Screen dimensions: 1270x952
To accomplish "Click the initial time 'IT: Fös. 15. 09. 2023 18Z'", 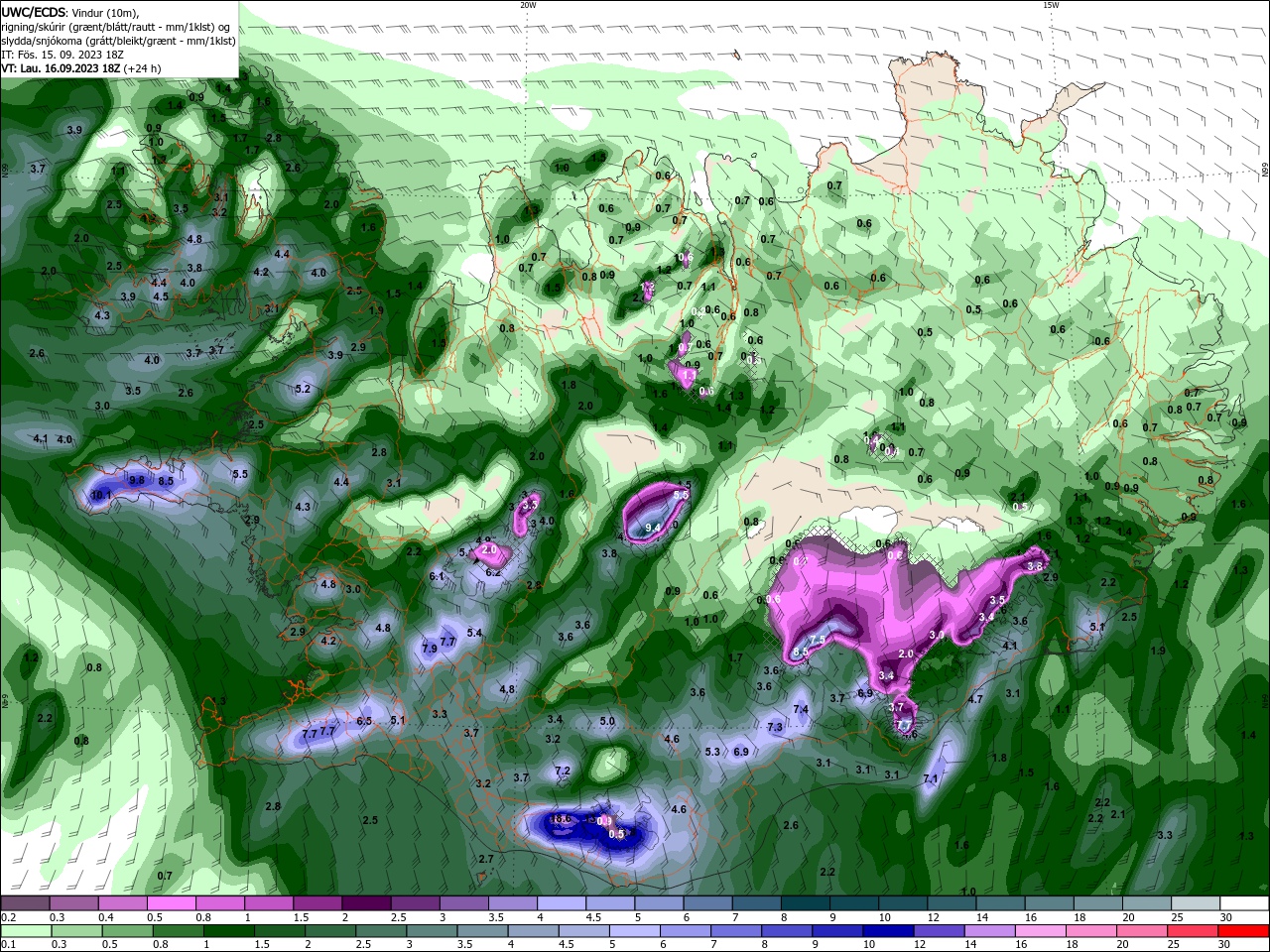I will click(x=62, y=55).
